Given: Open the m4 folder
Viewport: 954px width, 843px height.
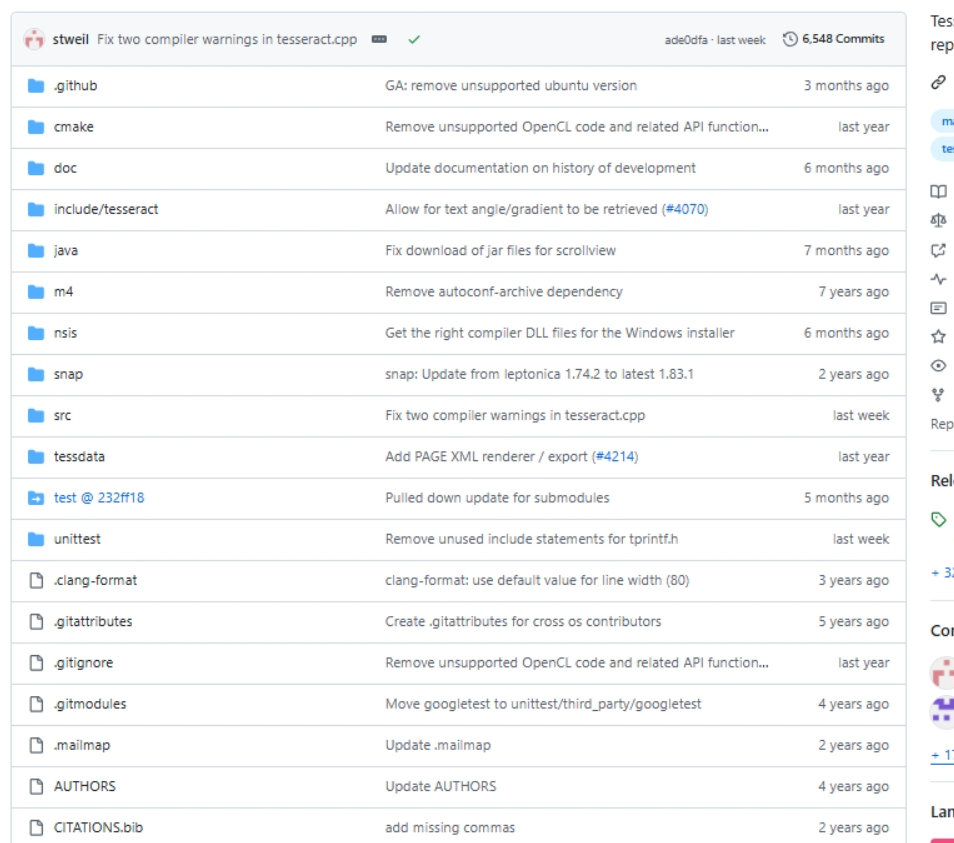Looking at the screenshot, I should (63, 292).
